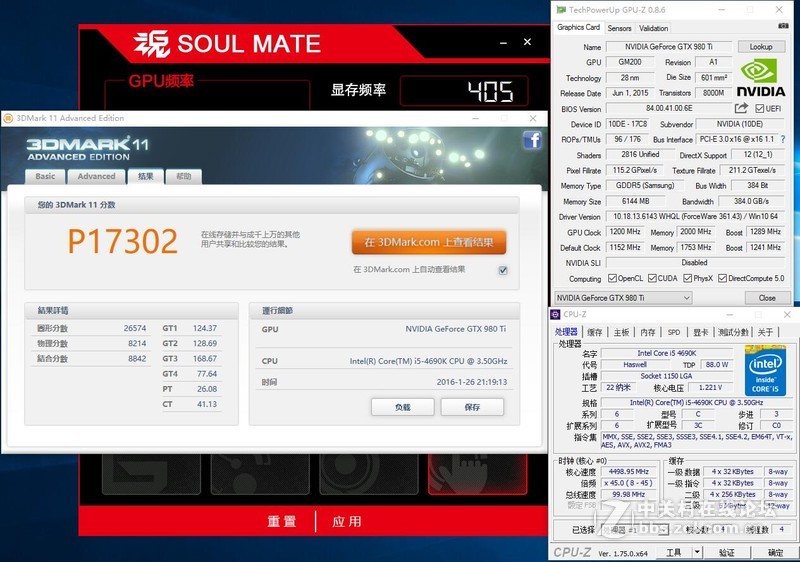The height and width of the screenshot is (562, 800).
Task: Uncheck auto view results on 3DMark.com
Action: coord(503,270)
